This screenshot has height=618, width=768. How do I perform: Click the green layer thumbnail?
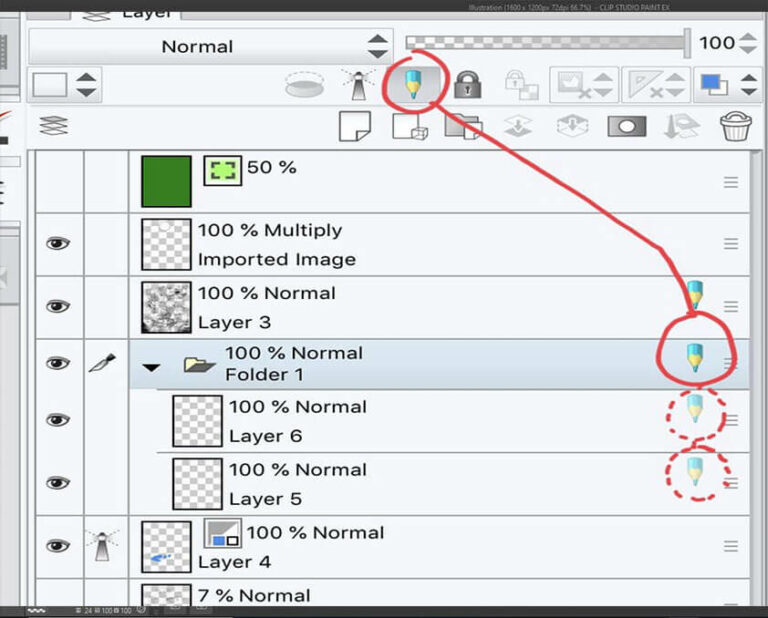166,182
